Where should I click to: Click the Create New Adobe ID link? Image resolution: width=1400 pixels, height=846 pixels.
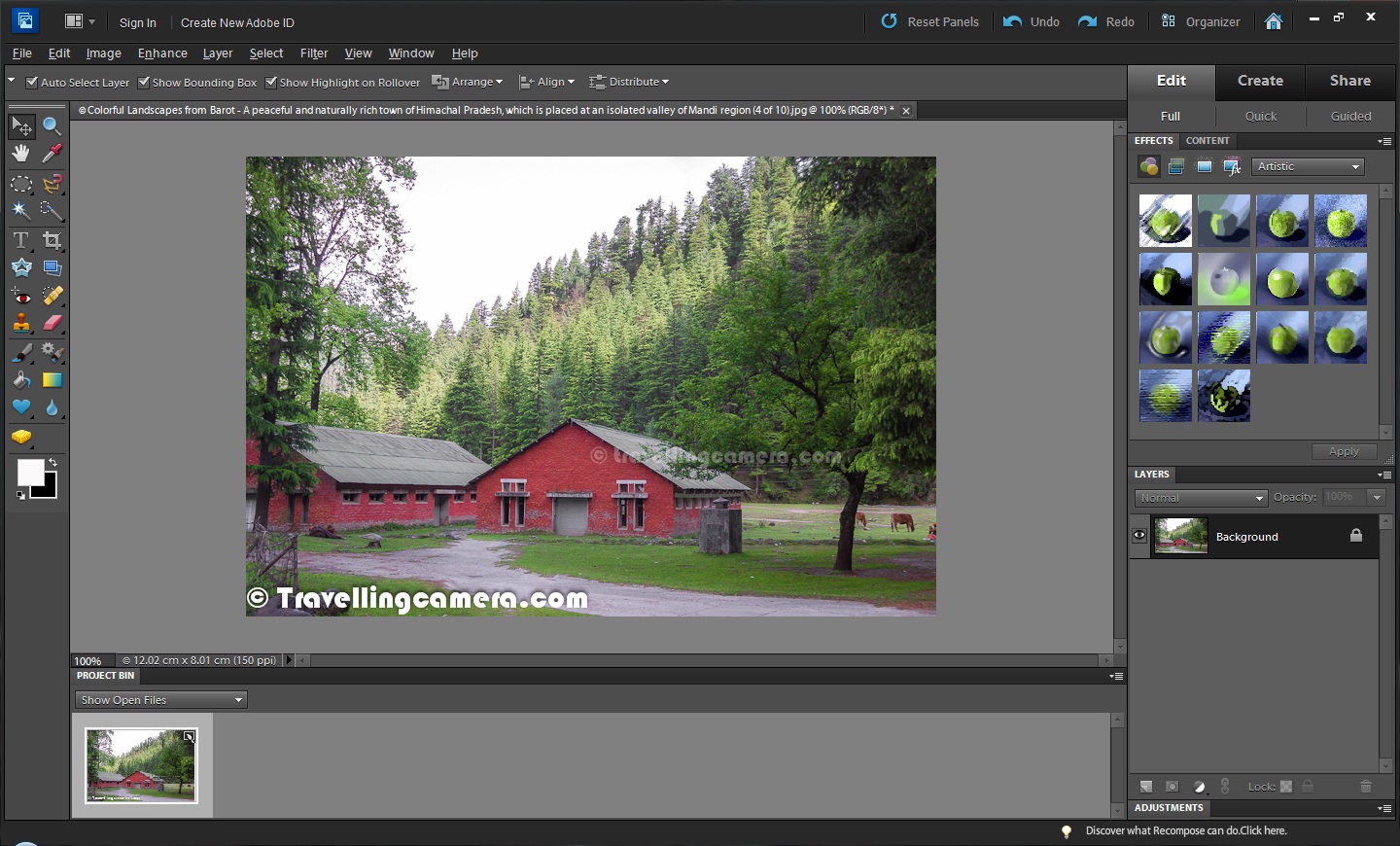tap(236, 22)
